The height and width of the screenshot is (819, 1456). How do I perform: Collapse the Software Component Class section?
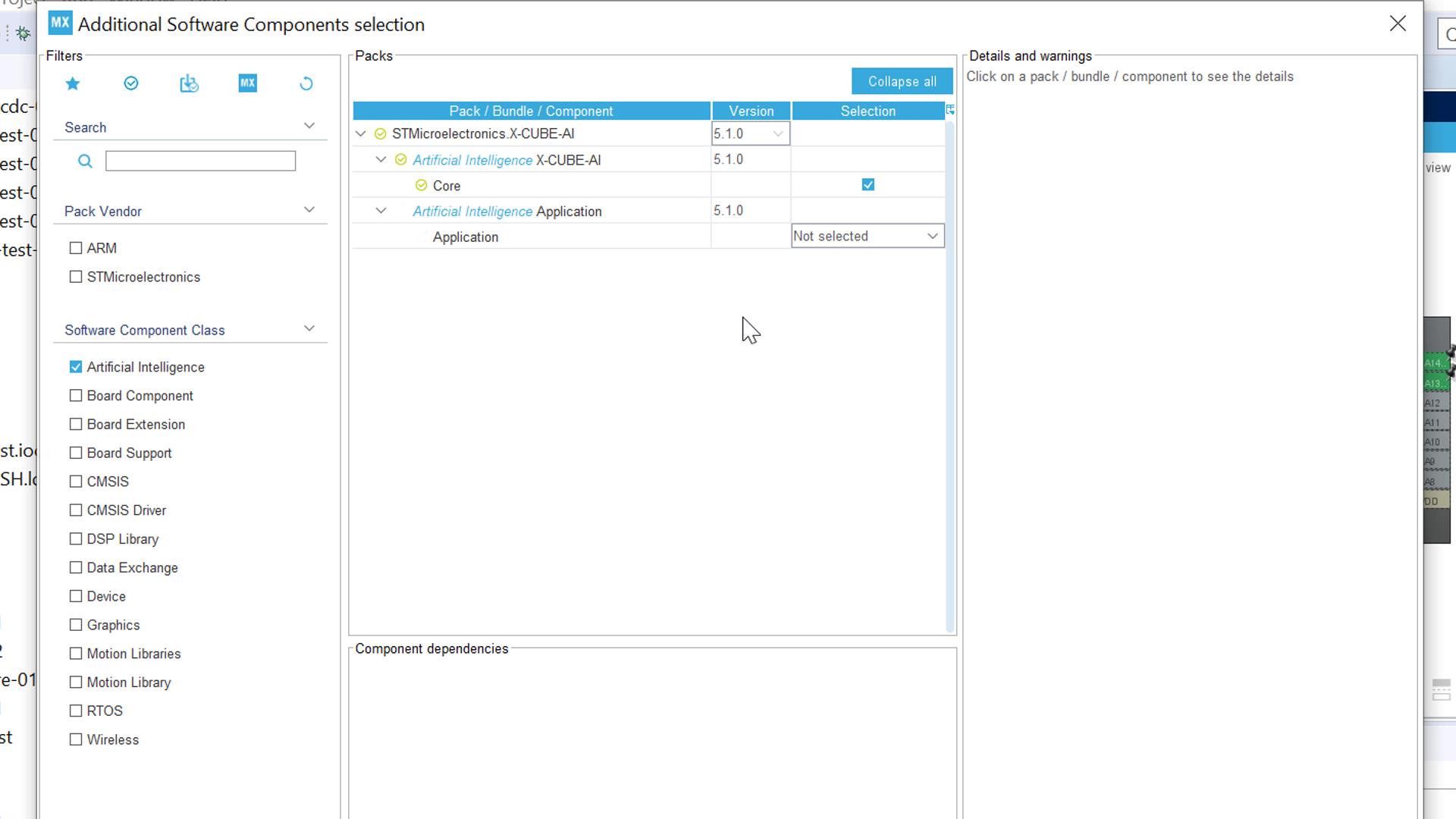309,329
